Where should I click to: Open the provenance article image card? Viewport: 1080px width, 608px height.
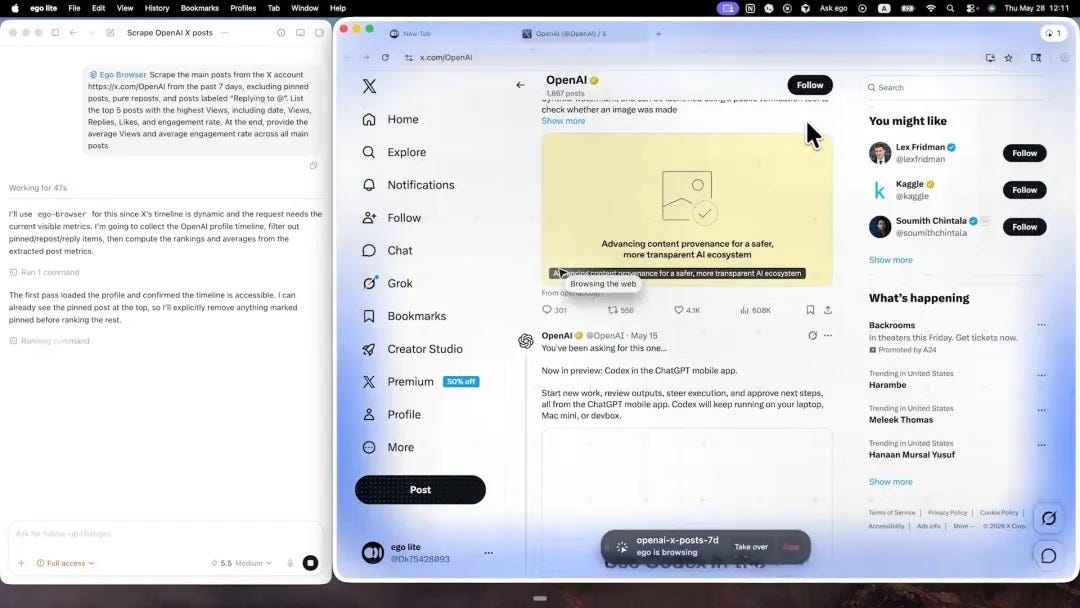coord(687,209)
